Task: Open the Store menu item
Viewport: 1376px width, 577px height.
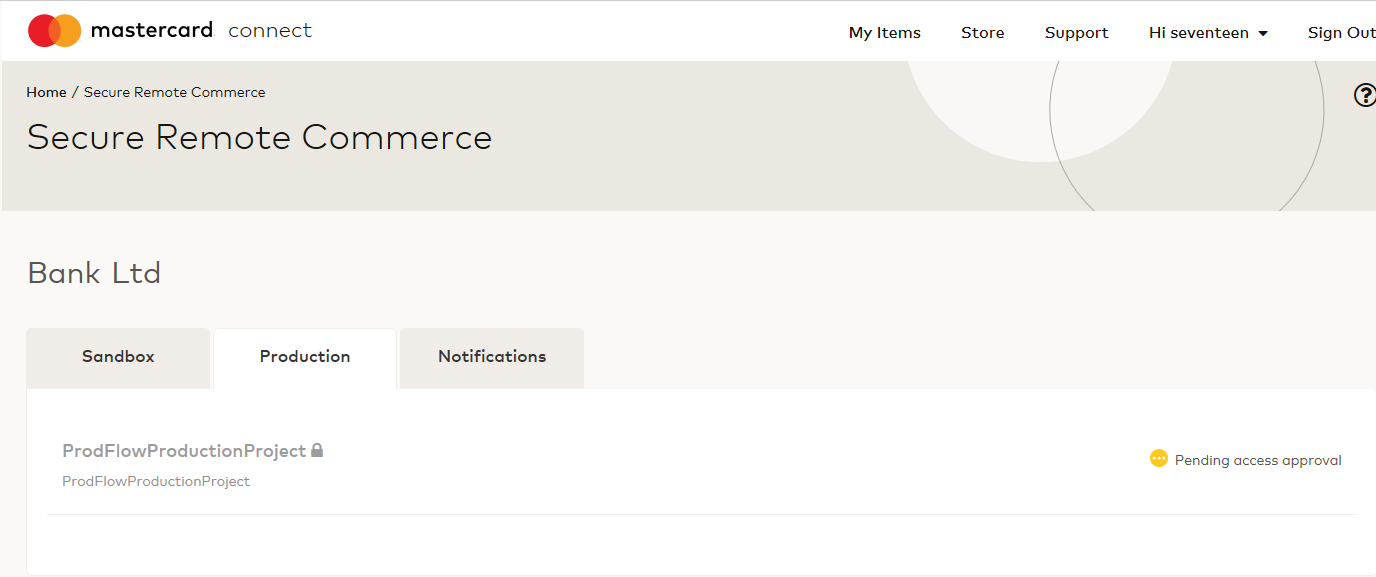Action: click(x=983, y=33)
